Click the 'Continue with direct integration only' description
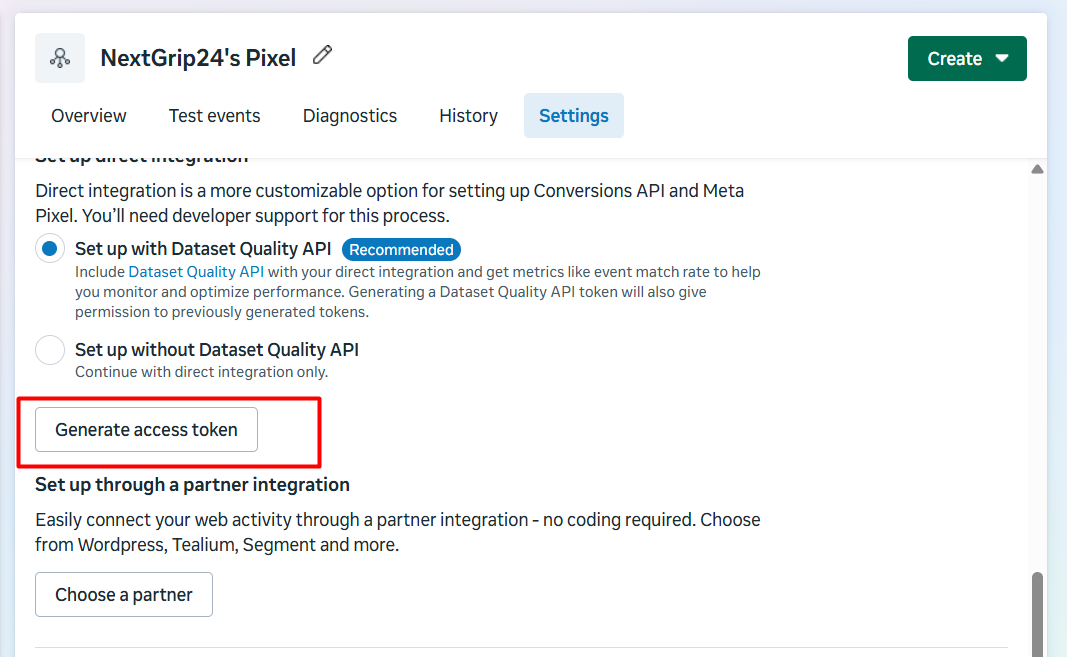This screenshot has height=657, width=1067. click(x=201, y=372)
